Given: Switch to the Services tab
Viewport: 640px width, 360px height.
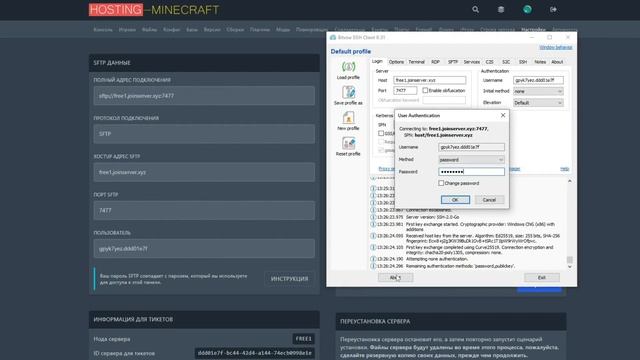Looking at the screenshot, I should (x=471, y=62).
